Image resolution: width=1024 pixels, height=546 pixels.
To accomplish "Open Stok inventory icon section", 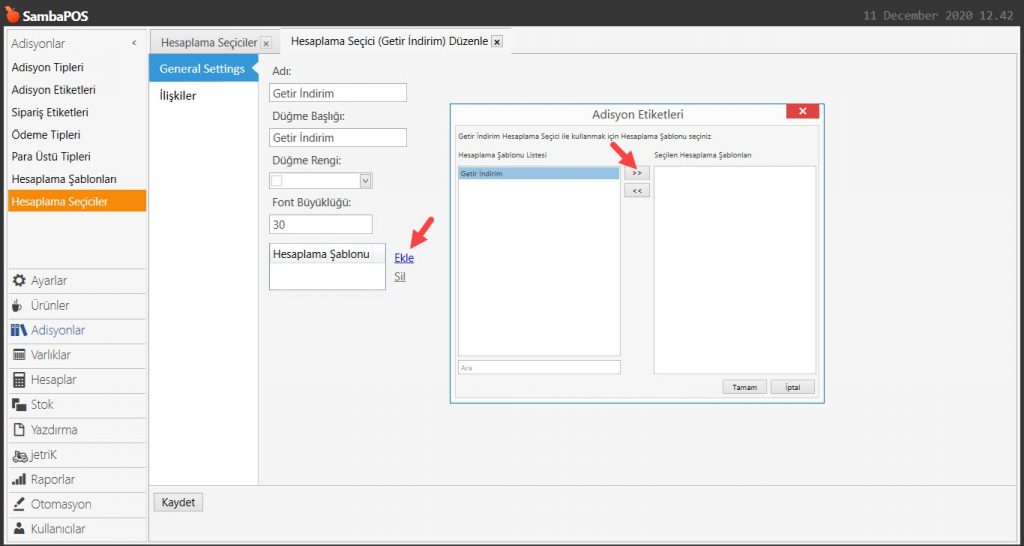I will coord(19,405).
